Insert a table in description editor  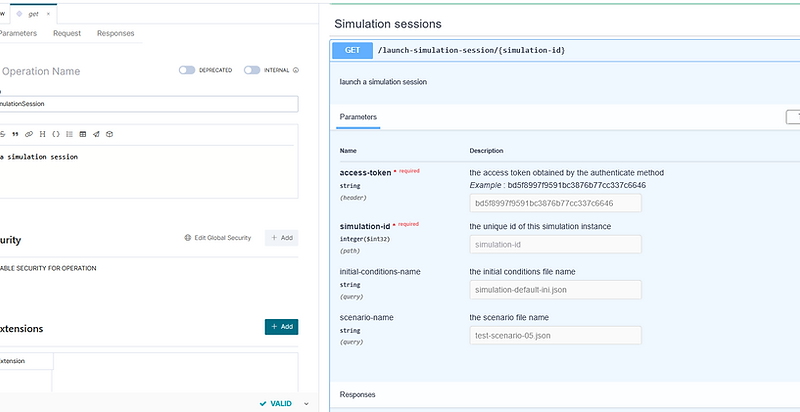[x=83, y=134]
